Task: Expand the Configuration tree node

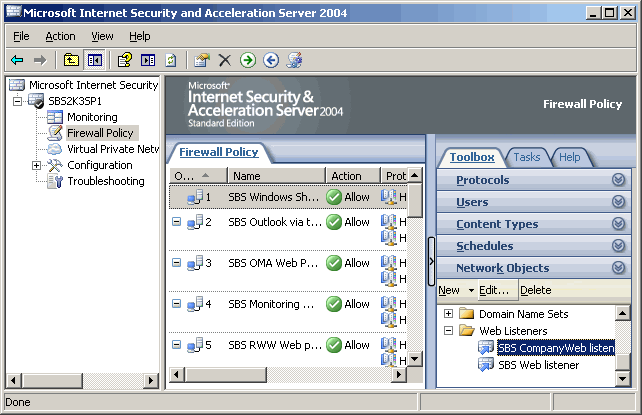Action: [36, 165]
